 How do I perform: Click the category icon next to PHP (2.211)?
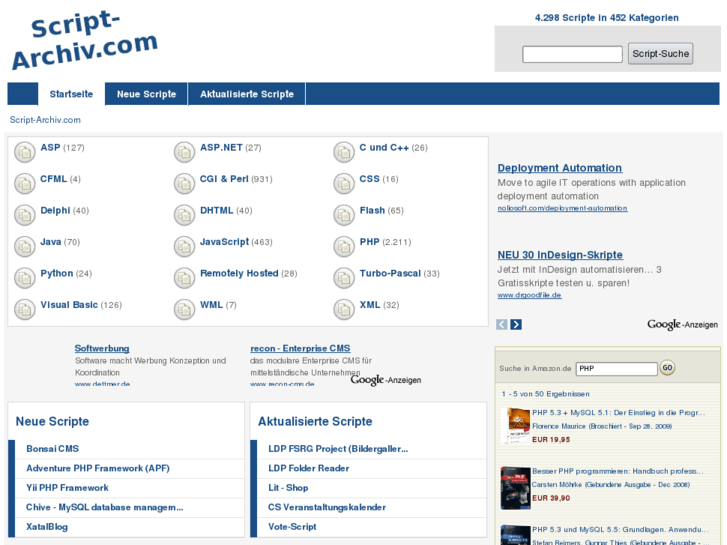tap(344, 246)
